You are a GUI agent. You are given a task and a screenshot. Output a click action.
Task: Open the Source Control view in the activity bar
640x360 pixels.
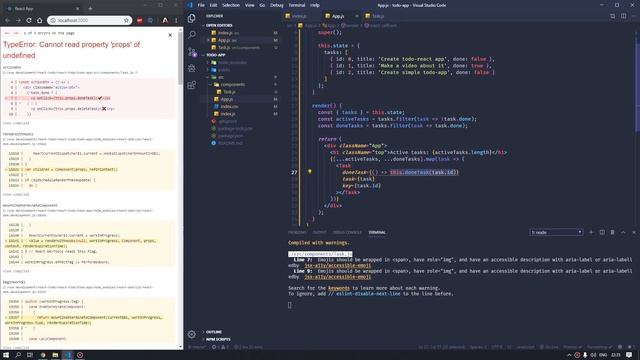191,52
